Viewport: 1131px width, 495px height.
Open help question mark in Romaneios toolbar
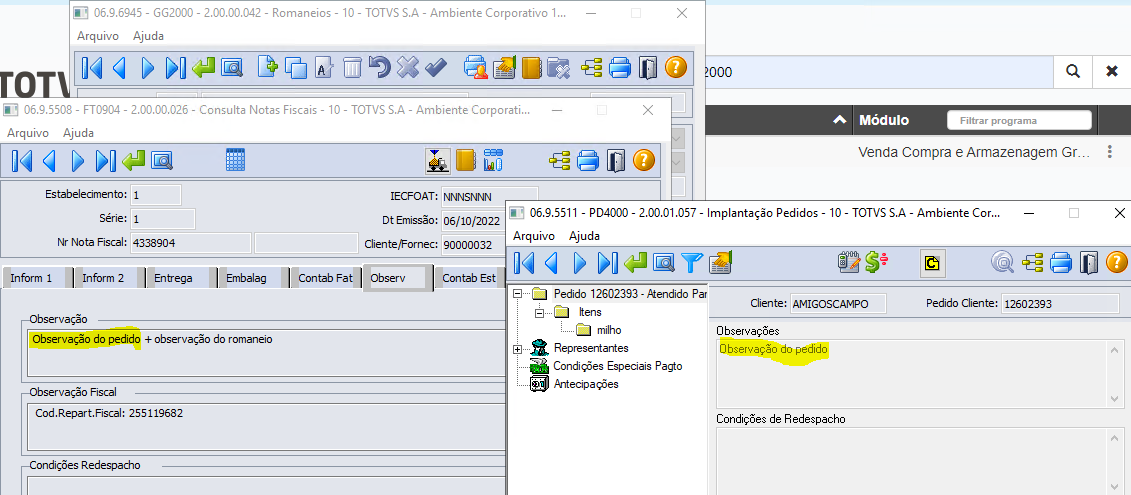click(675, 67)
